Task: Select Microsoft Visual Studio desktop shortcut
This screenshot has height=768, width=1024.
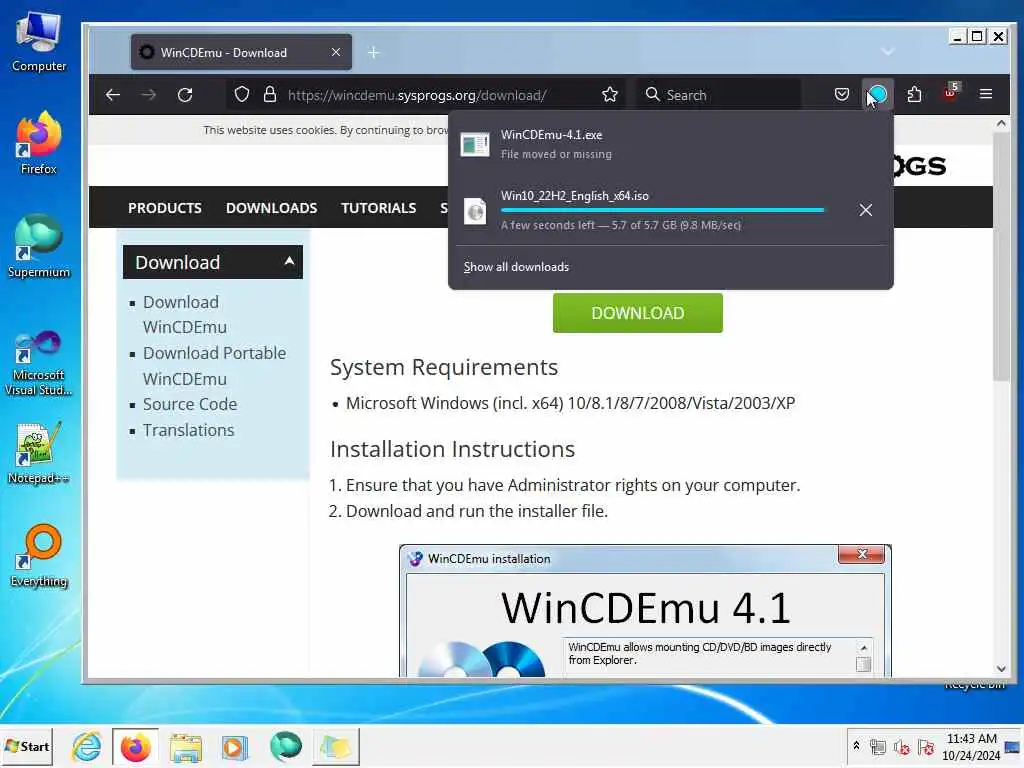Action: 39,363
